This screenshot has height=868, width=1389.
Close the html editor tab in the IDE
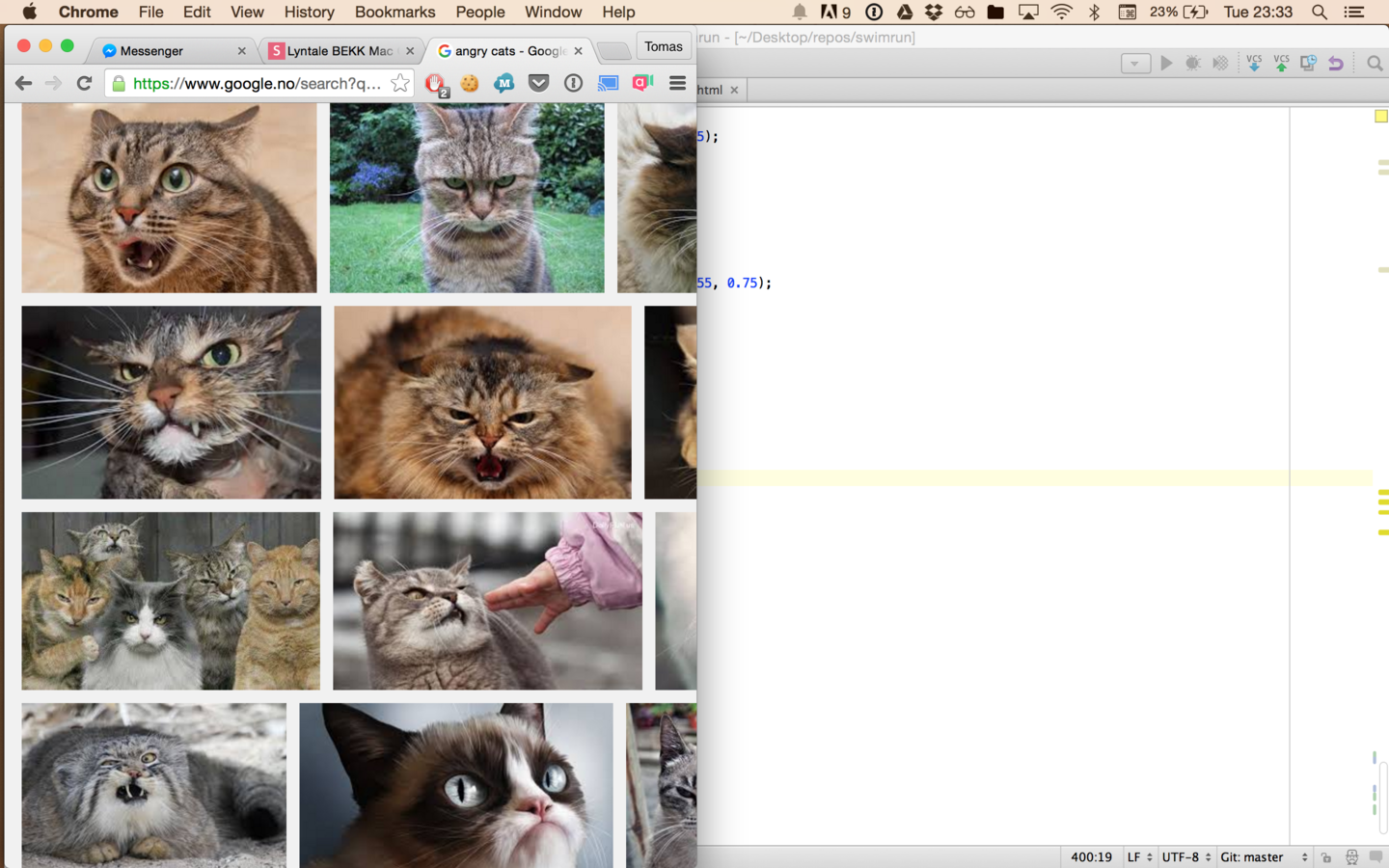(734, 90)
